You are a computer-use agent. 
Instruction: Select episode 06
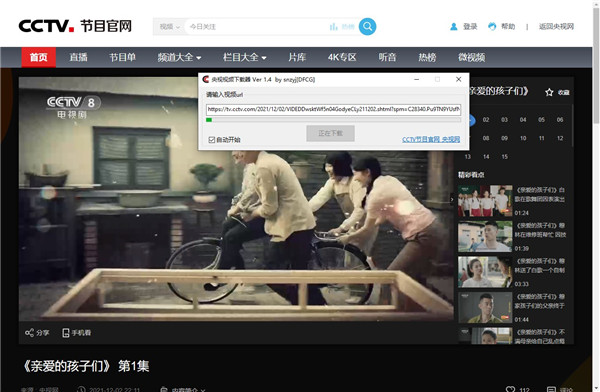(x=560, y=120)
